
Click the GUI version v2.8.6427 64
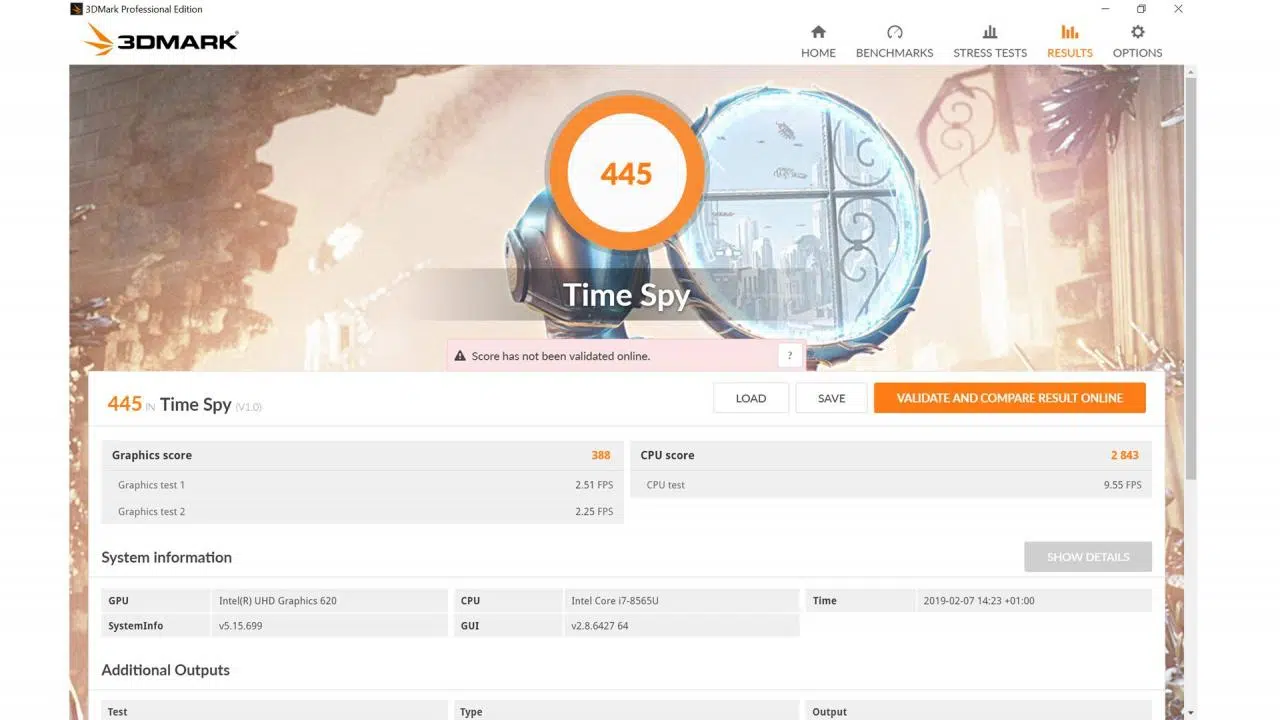(x=600, y=626)
